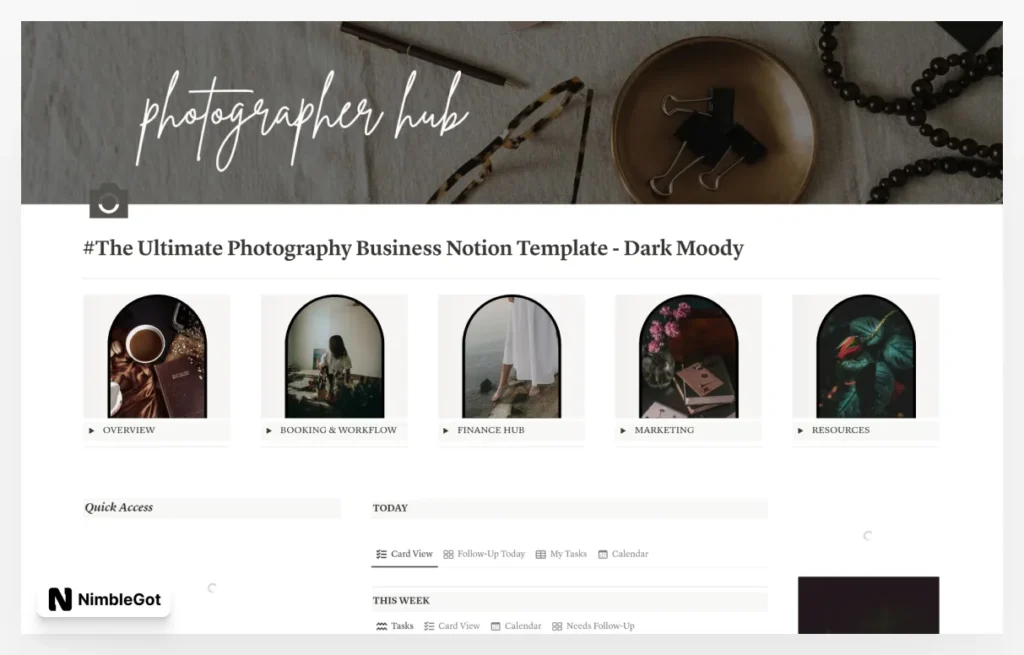Switch to the My Tasks tab

click(x=567, y=553)
